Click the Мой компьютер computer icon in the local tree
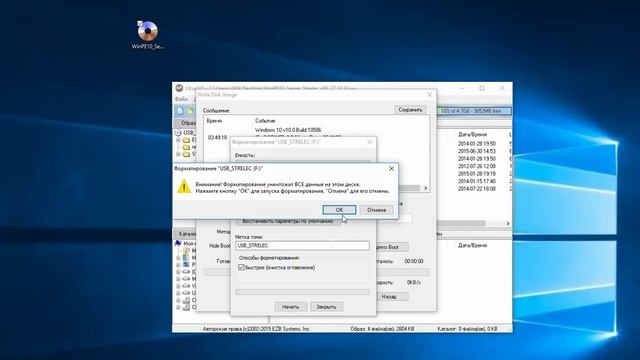The width and height of the screenshot is (640, 360). [x=178, y=243]
